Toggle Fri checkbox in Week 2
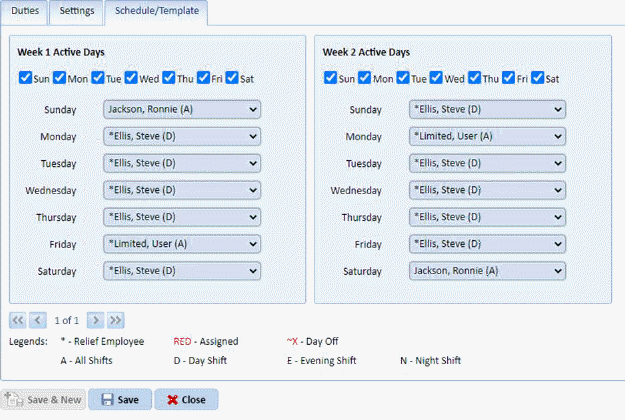This screenshot has height=420, width=625. [510, 78]
